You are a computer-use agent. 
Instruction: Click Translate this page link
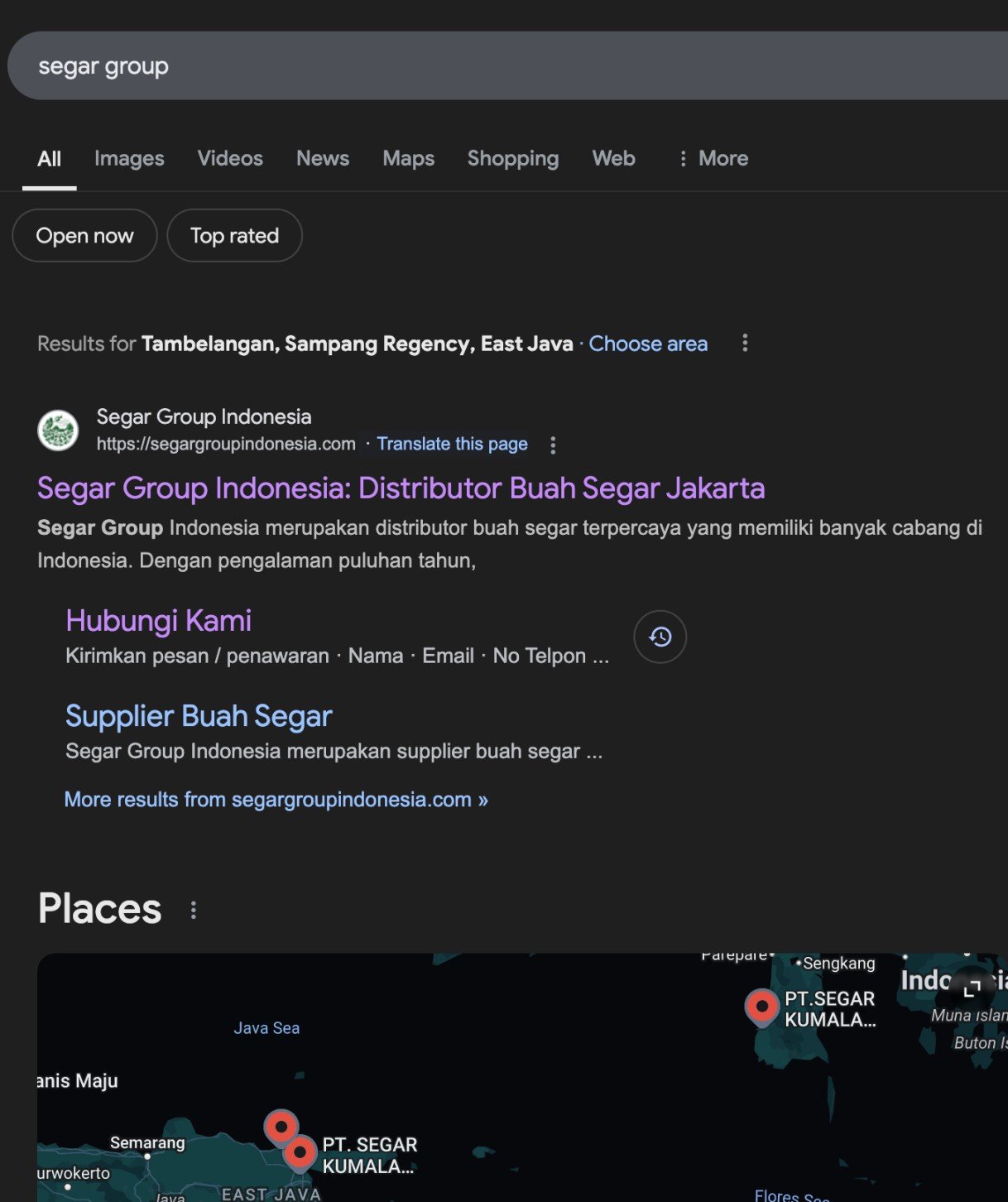tap(452, 445)
